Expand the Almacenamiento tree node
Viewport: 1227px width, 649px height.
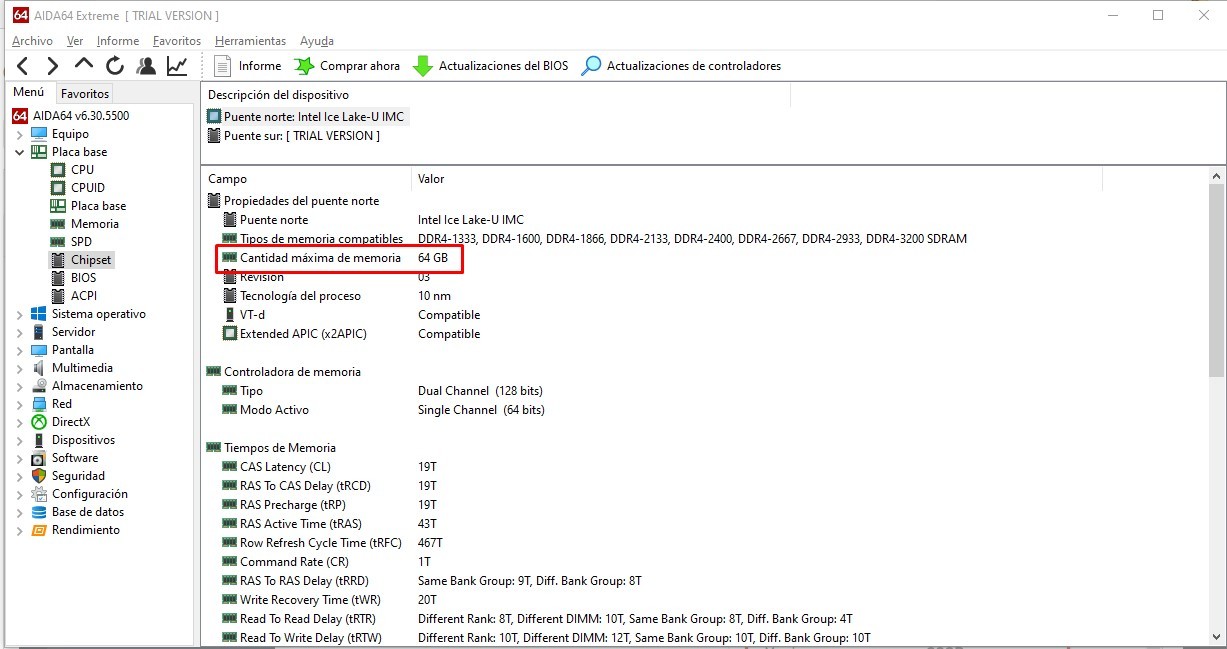(20, 386)
